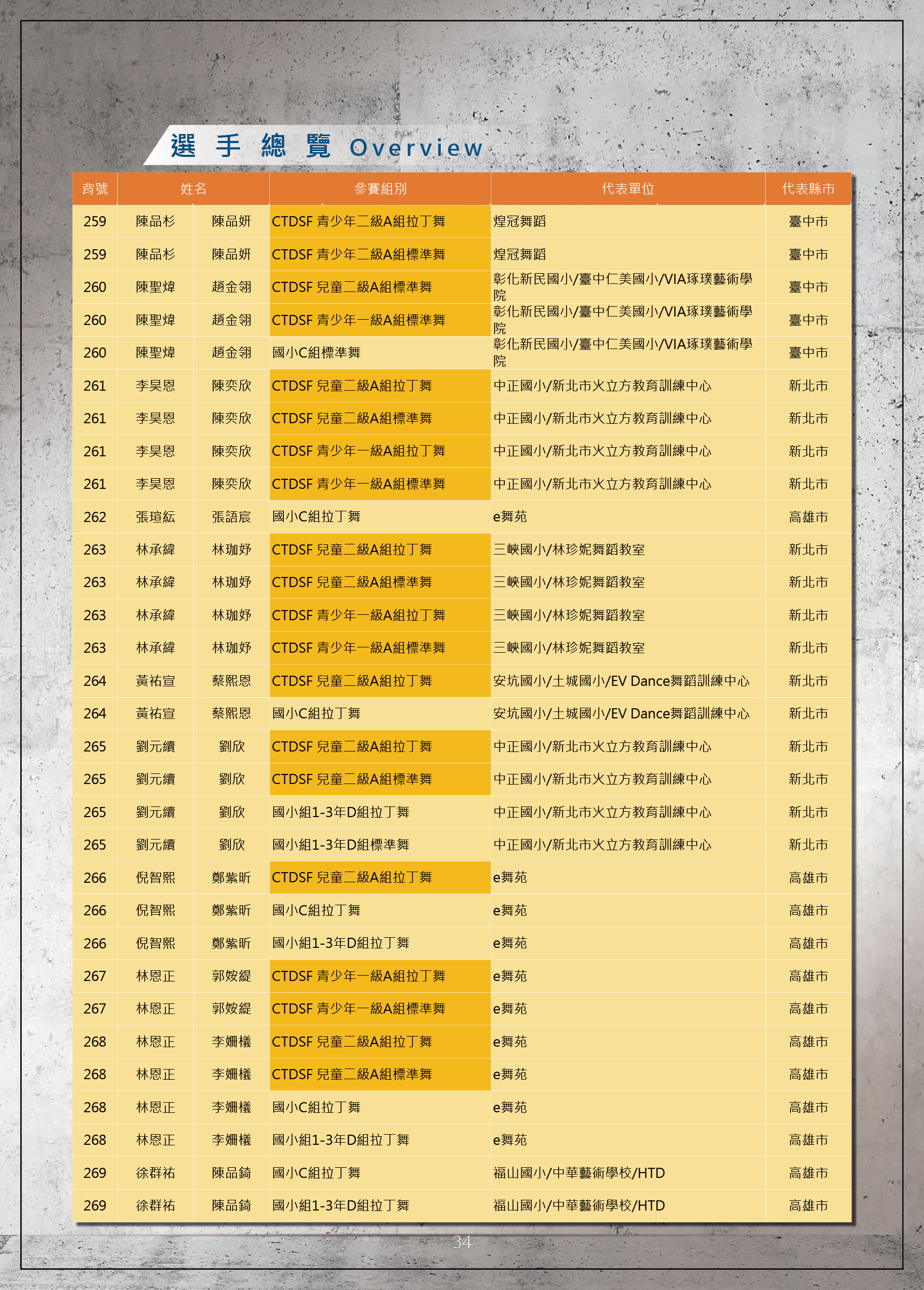Select 郭姲緹 in the 青少年一級A組拉丁舞 row
The image size is (924, 1290).
point(232,976)
